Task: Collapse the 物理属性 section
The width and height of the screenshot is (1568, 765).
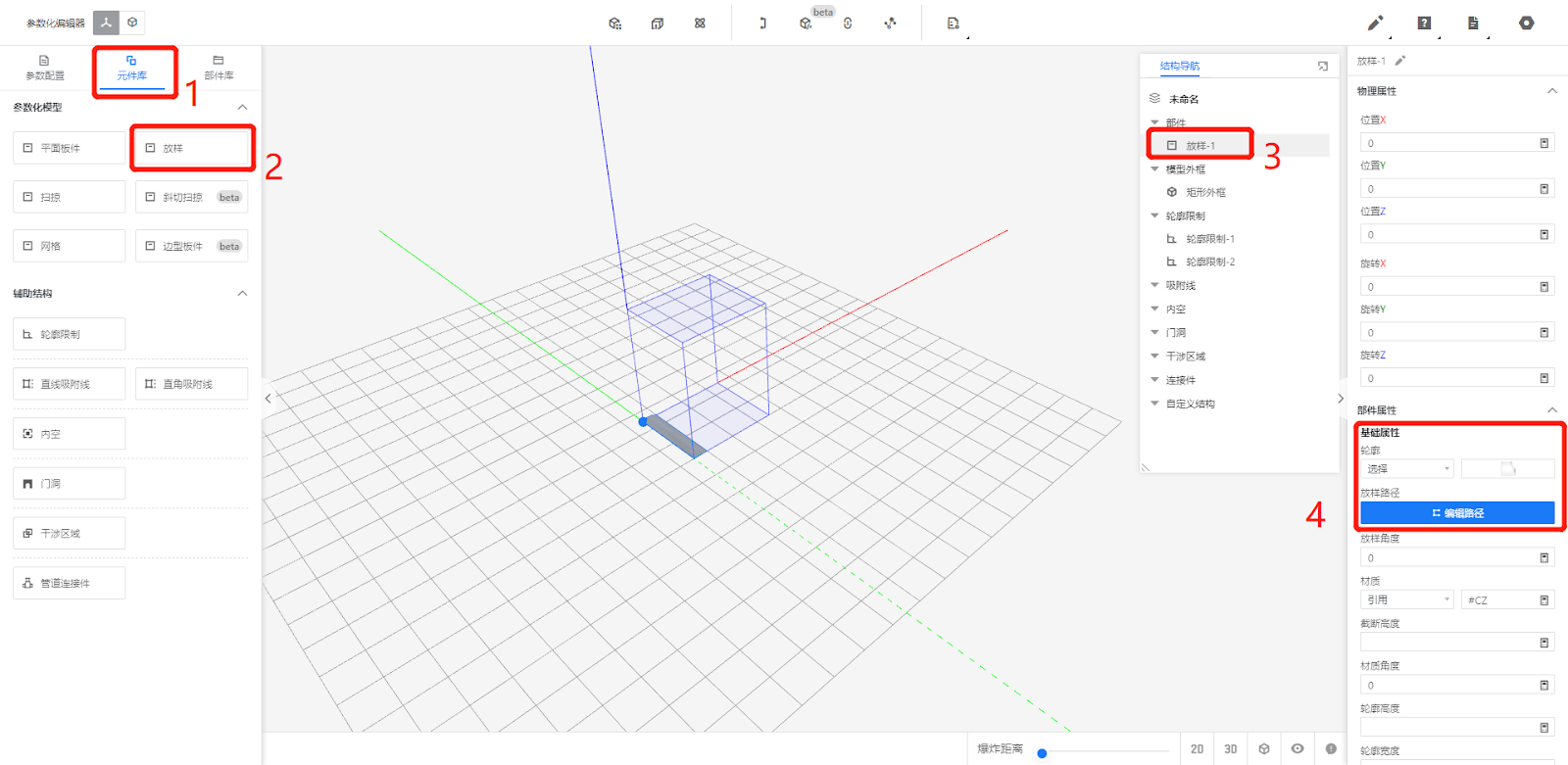Action: (x=1551, y=91)
